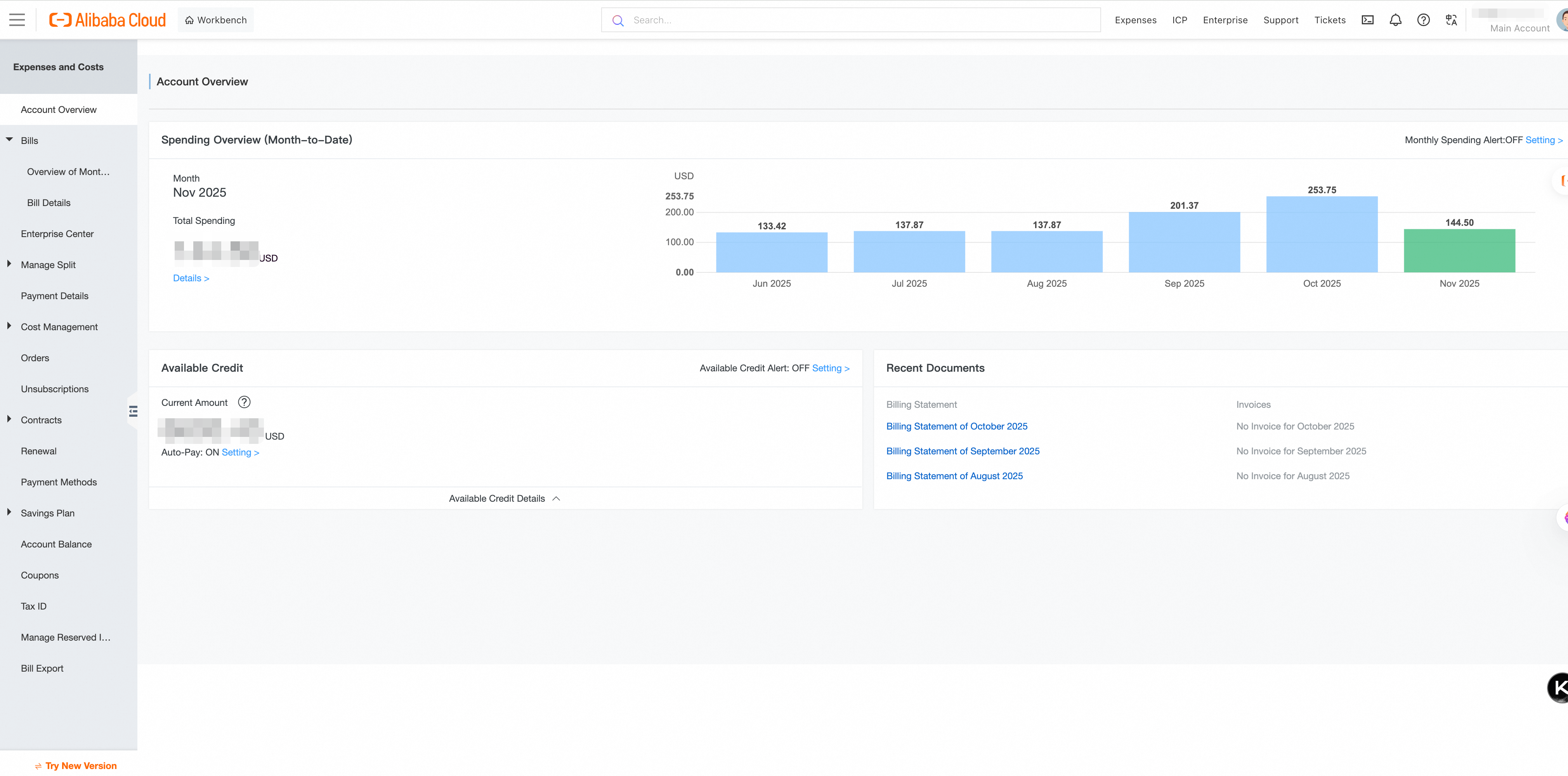Viewport: 1568px width, 776px height.
Task: Open the notifications bell
Action: click(x=1395, y=20)
